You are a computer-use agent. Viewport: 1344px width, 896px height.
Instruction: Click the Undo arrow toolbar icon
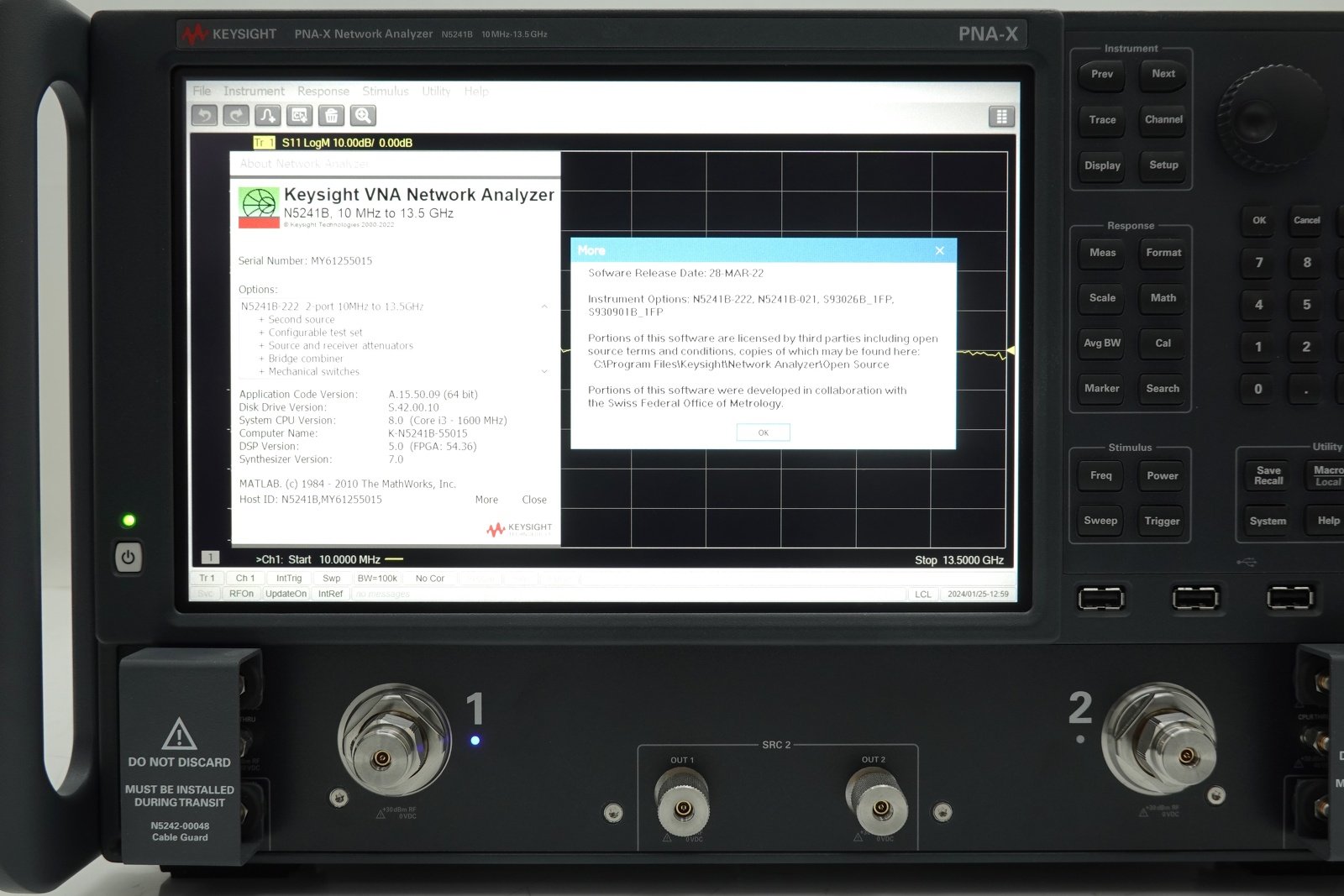pyautogui.click(x=205, y=116)
